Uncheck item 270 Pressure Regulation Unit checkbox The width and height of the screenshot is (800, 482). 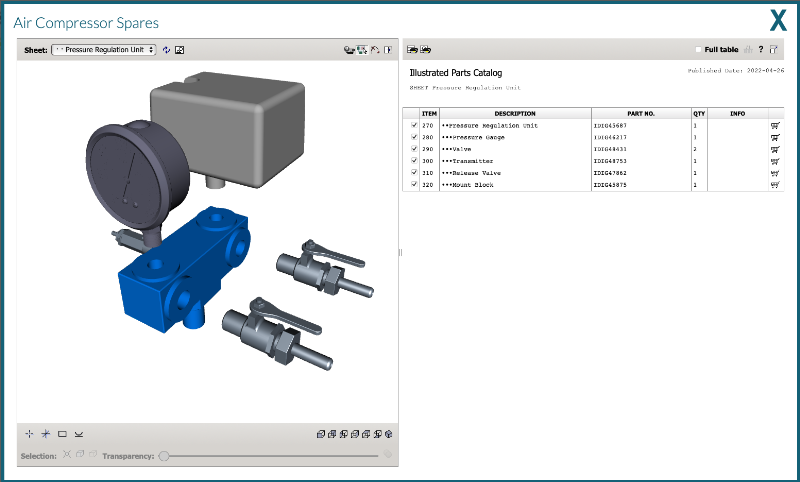(414, 125)
